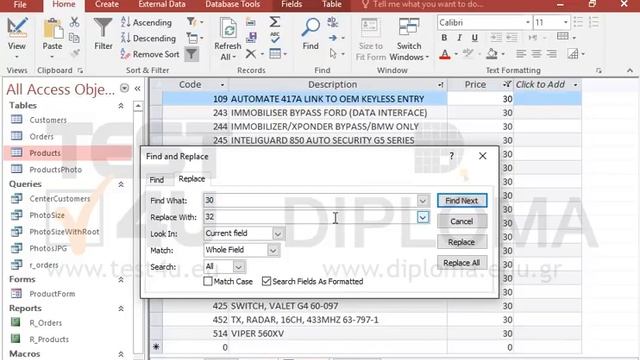Screen dimensions: 640x360
Task: Switch to the Create ribbon tab
Action: click(107, 4)
